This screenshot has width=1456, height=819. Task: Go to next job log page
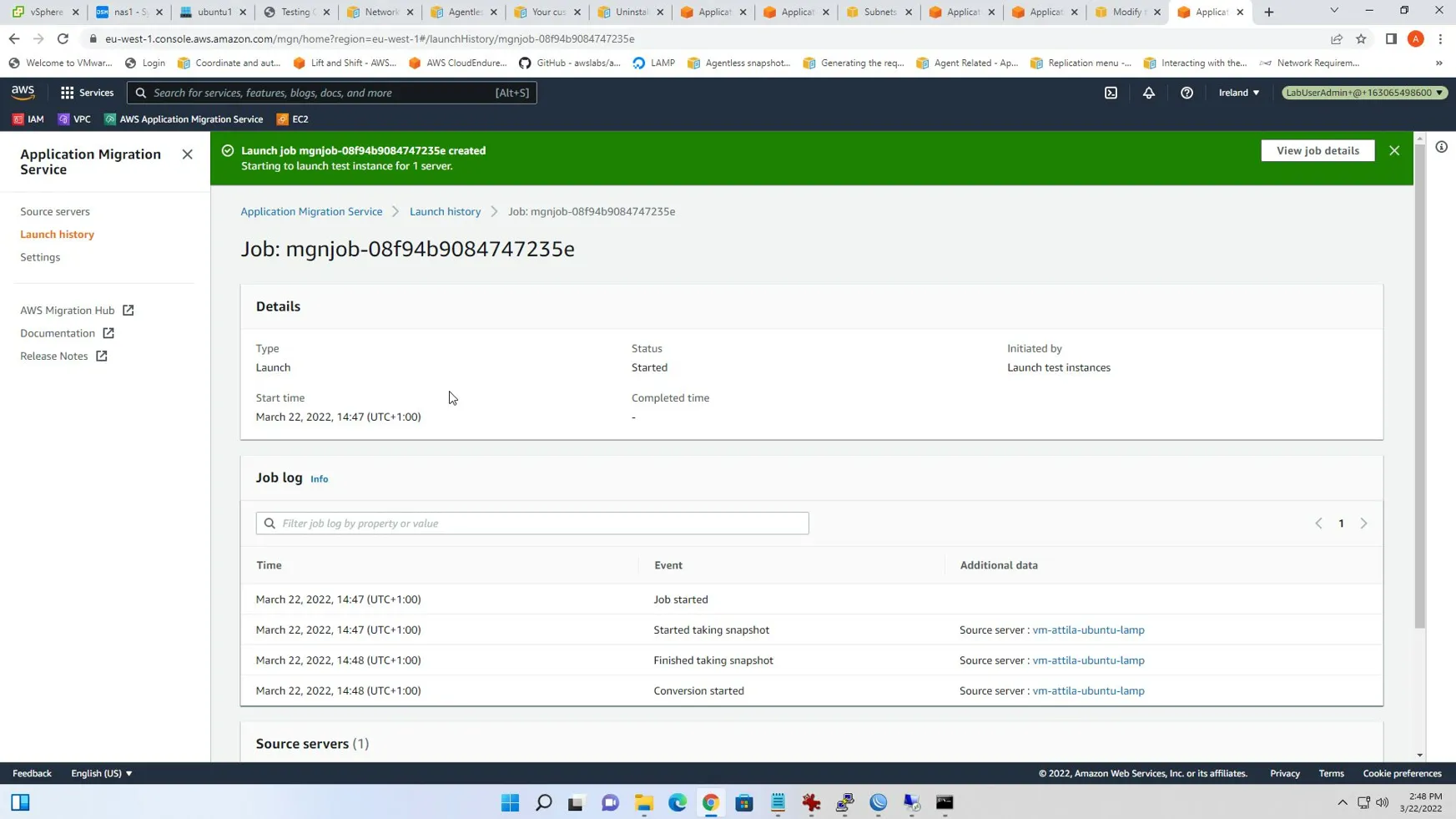coord(1364,523)
